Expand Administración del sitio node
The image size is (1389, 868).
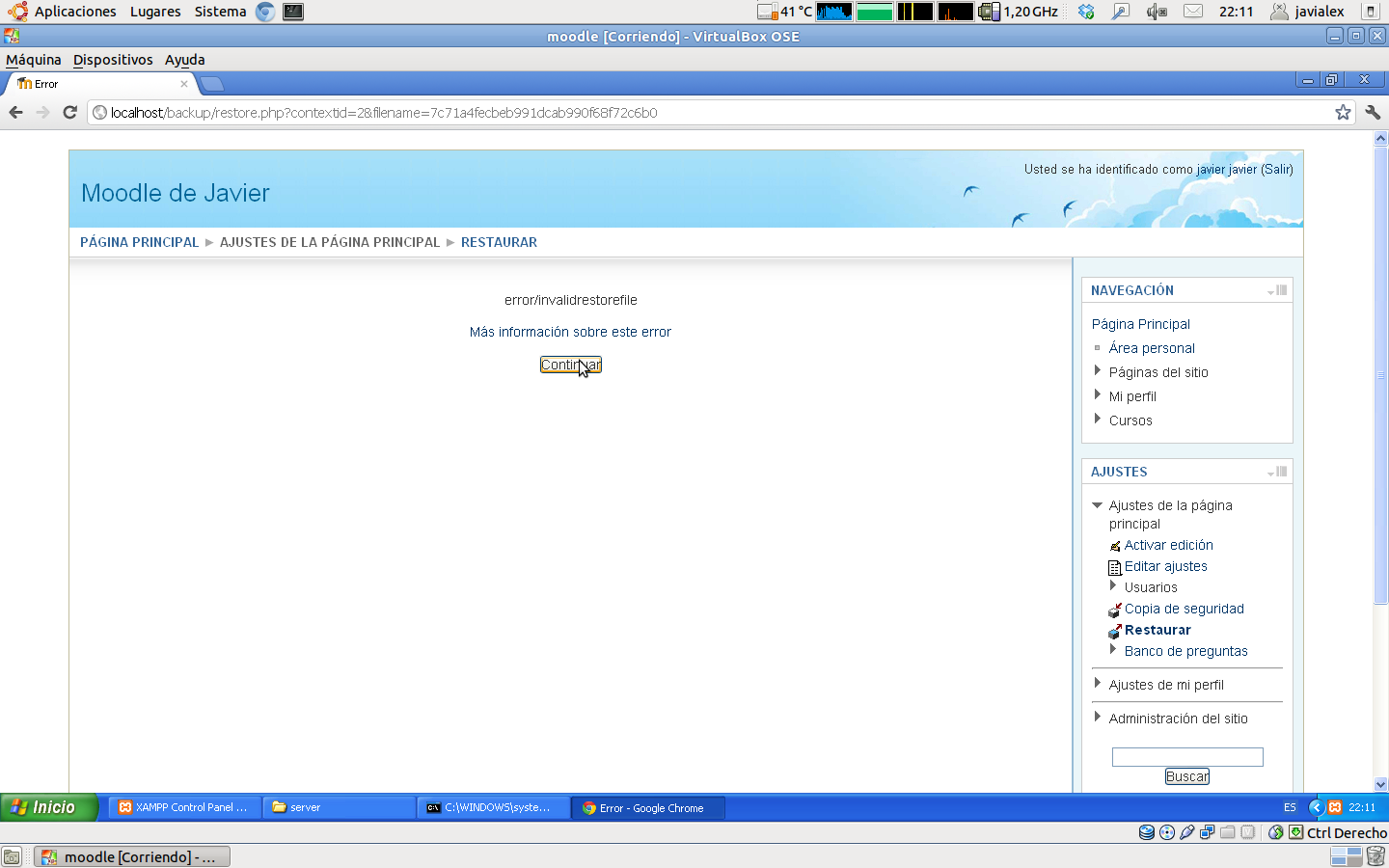point(1098,718)
